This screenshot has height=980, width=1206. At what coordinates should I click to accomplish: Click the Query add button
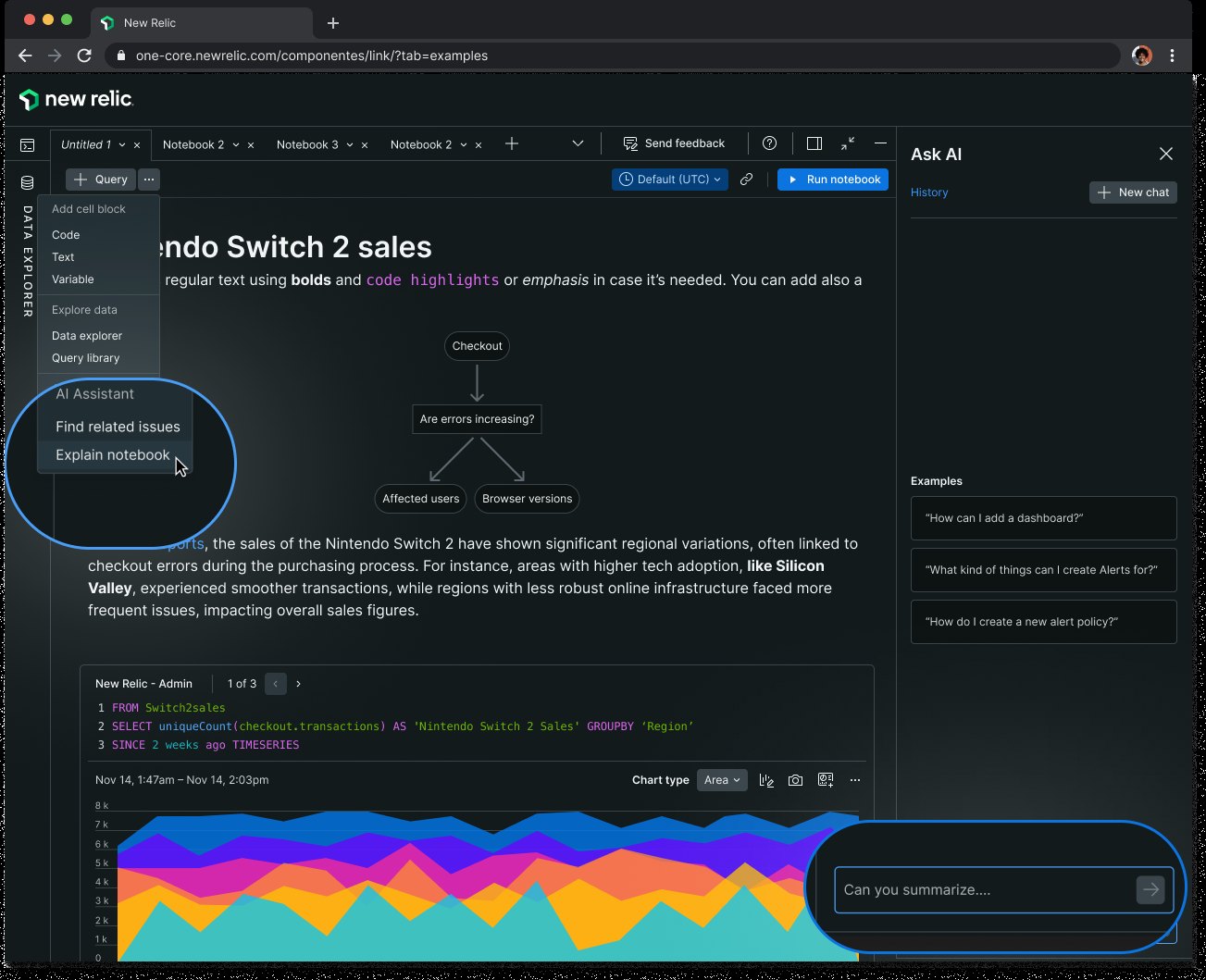[101, 180]
